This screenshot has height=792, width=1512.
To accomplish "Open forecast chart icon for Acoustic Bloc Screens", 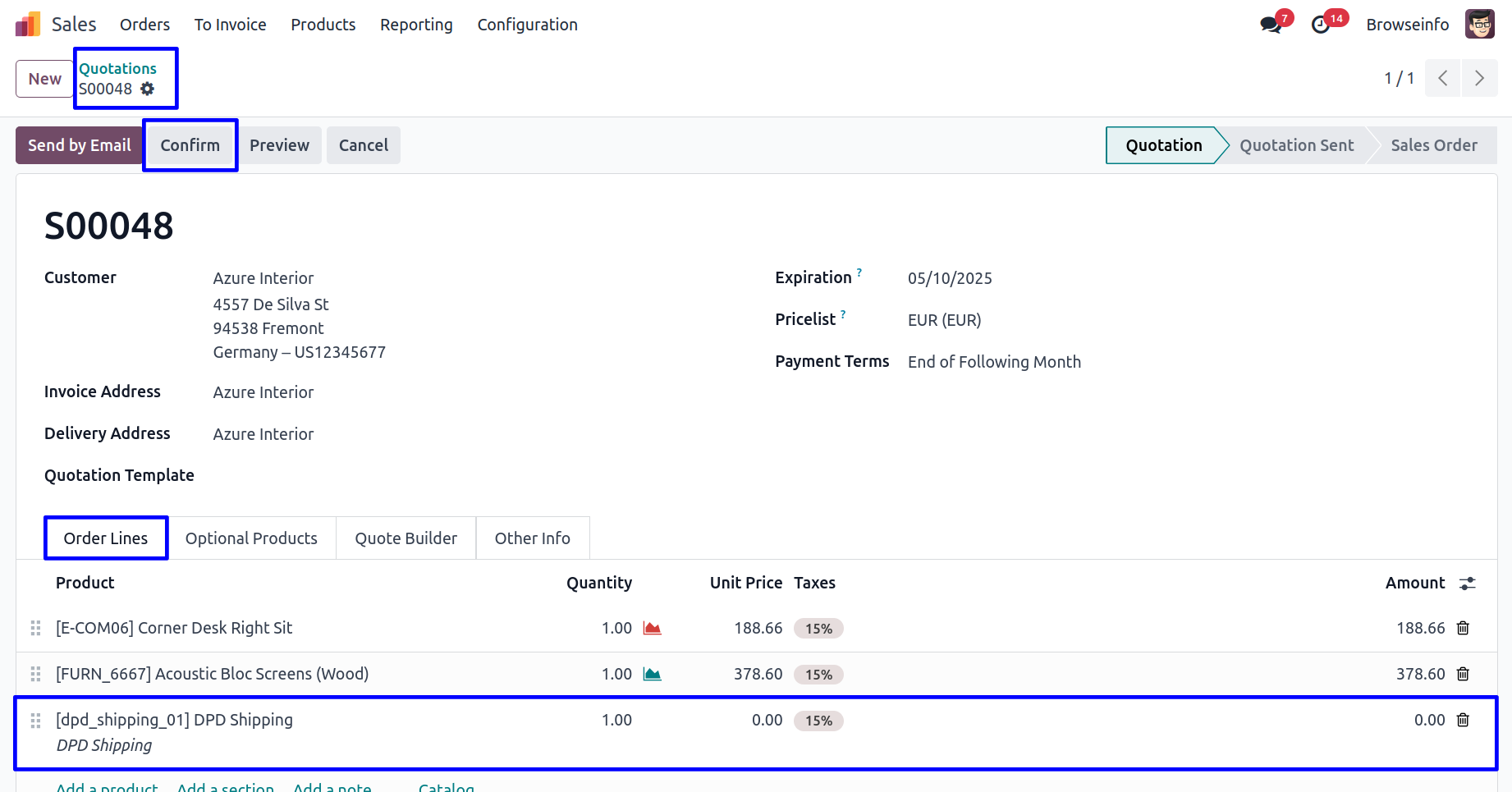I will pyautogui.click(x=653, y=674).
